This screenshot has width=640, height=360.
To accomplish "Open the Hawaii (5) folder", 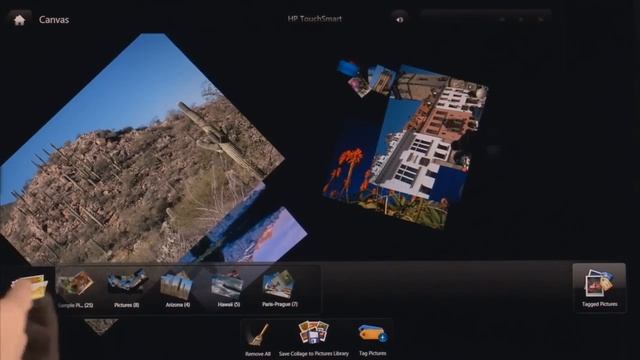I will point(228,289).
